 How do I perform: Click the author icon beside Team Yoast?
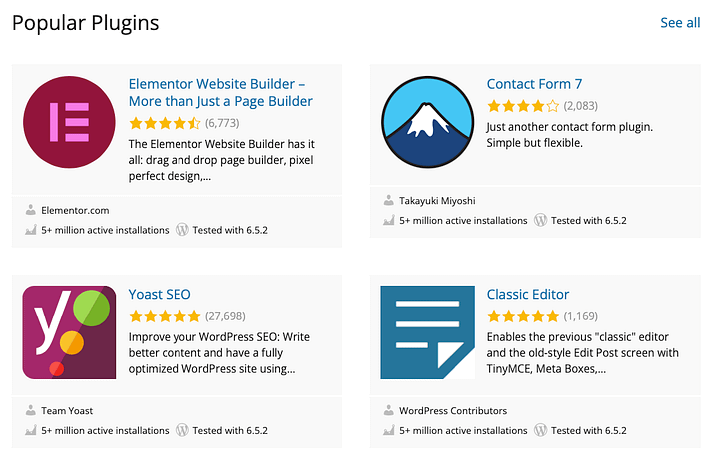tap(30, 410)
